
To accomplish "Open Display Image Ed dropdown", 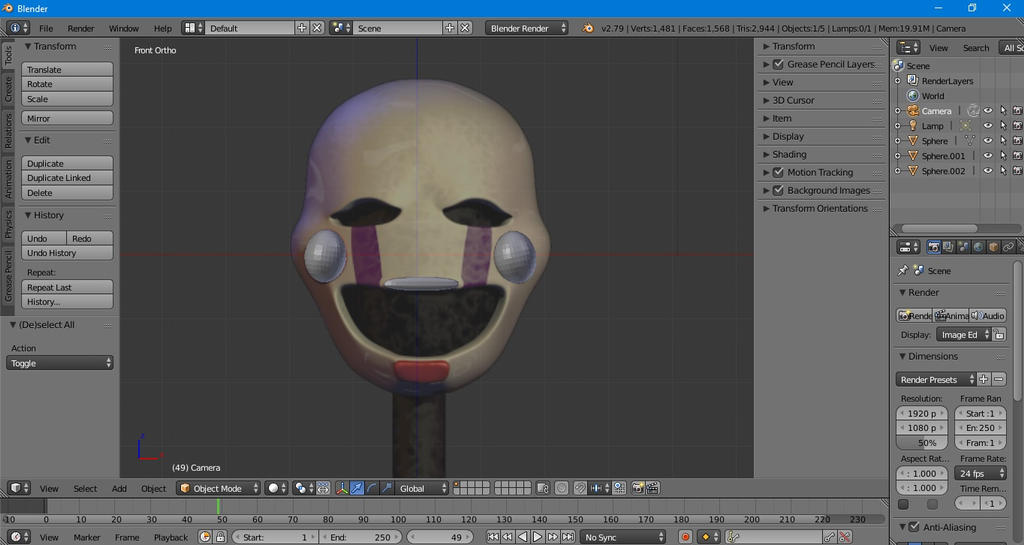I will pyautogui.click(x=964, y=334).
